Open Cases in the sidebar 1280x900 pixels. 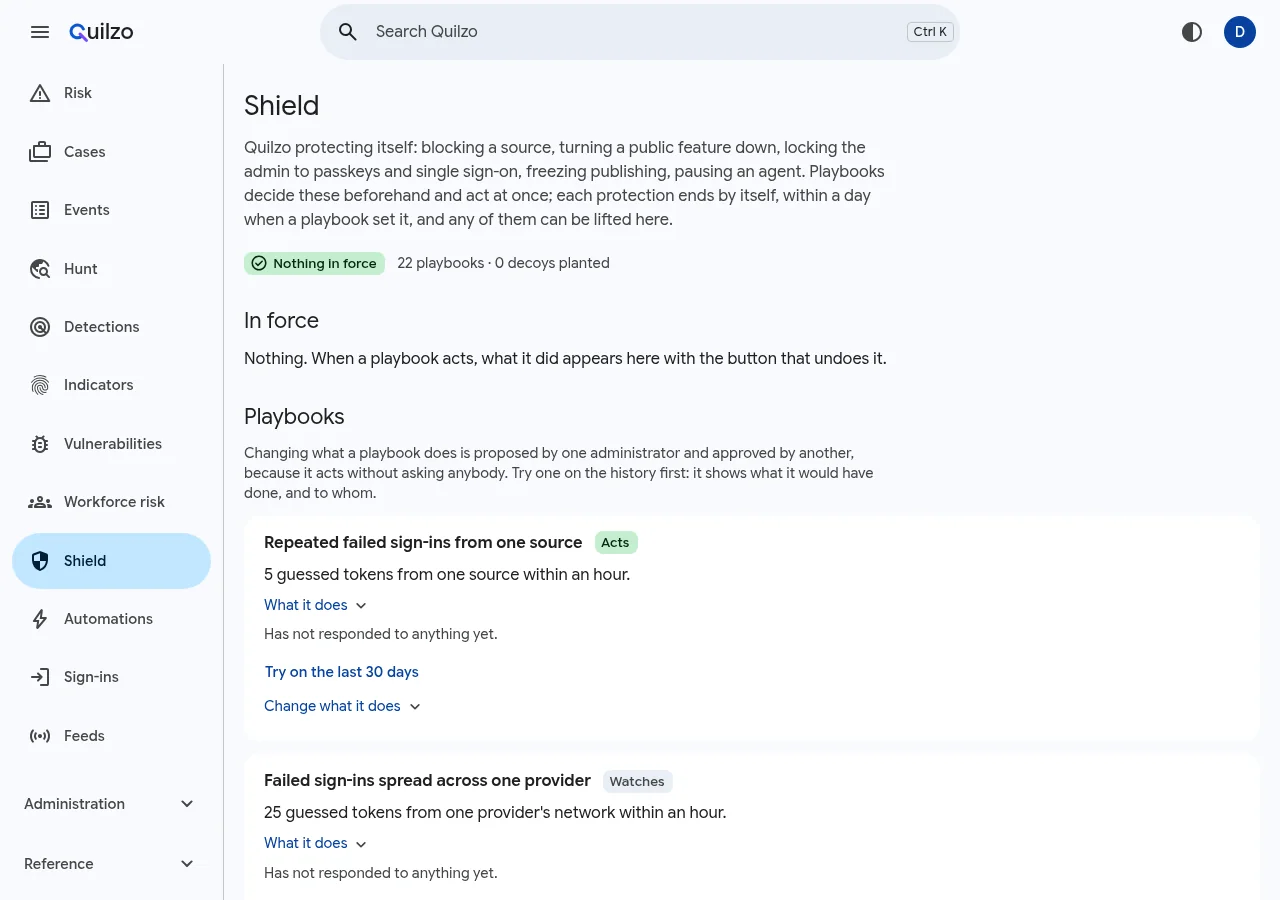[111, 152]
